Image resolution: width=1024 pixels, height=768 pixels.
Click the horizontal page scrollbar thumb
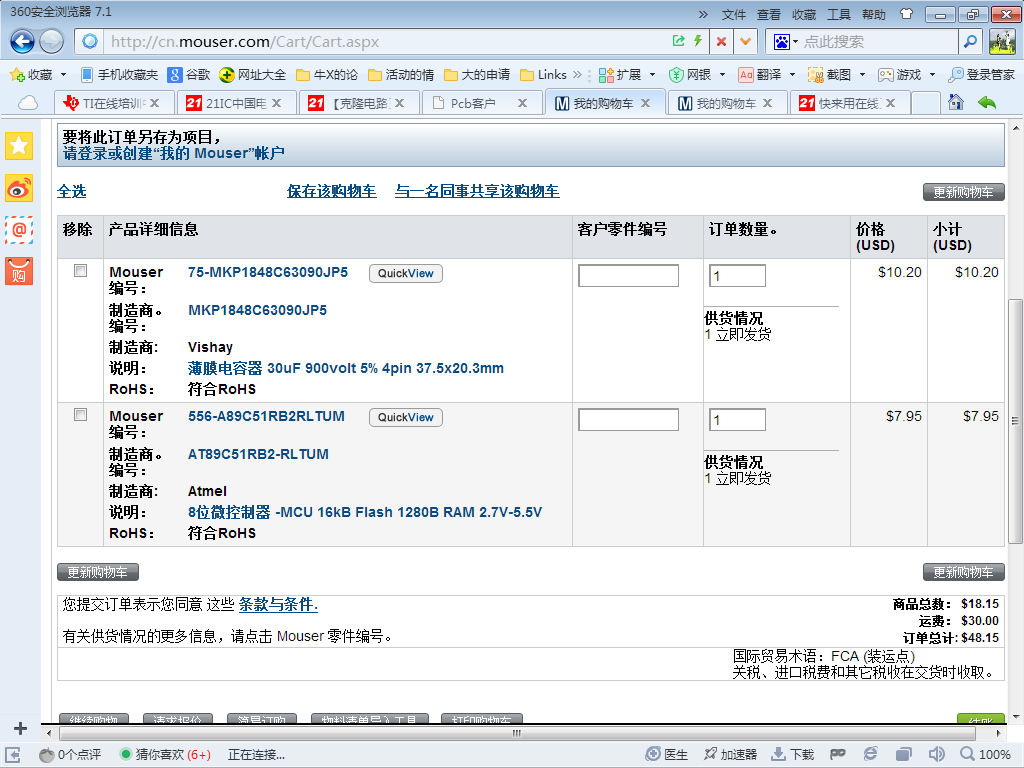[x=515, y=733]
